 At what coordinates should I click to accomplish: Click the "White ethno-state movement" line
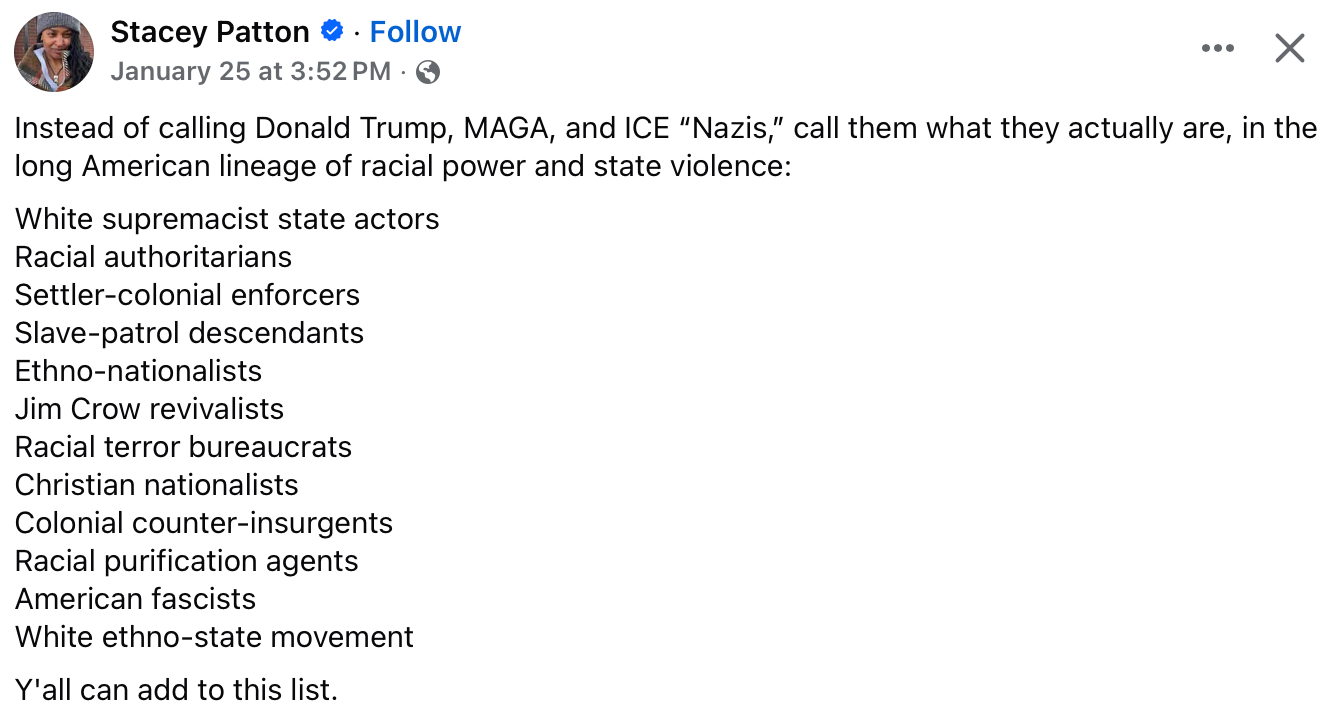click(214, 637)
